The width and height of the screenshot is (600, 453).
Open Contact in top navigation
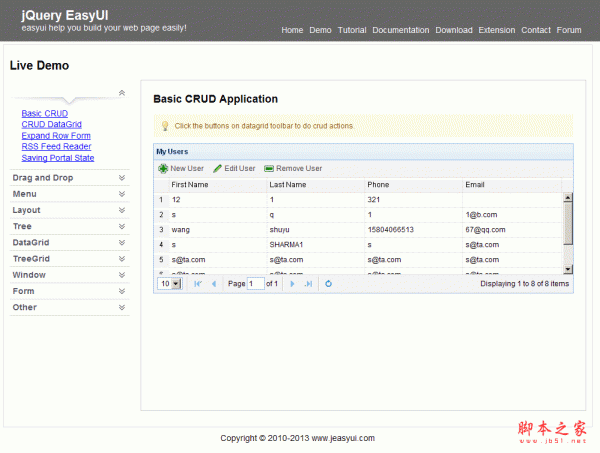point(536,30)
